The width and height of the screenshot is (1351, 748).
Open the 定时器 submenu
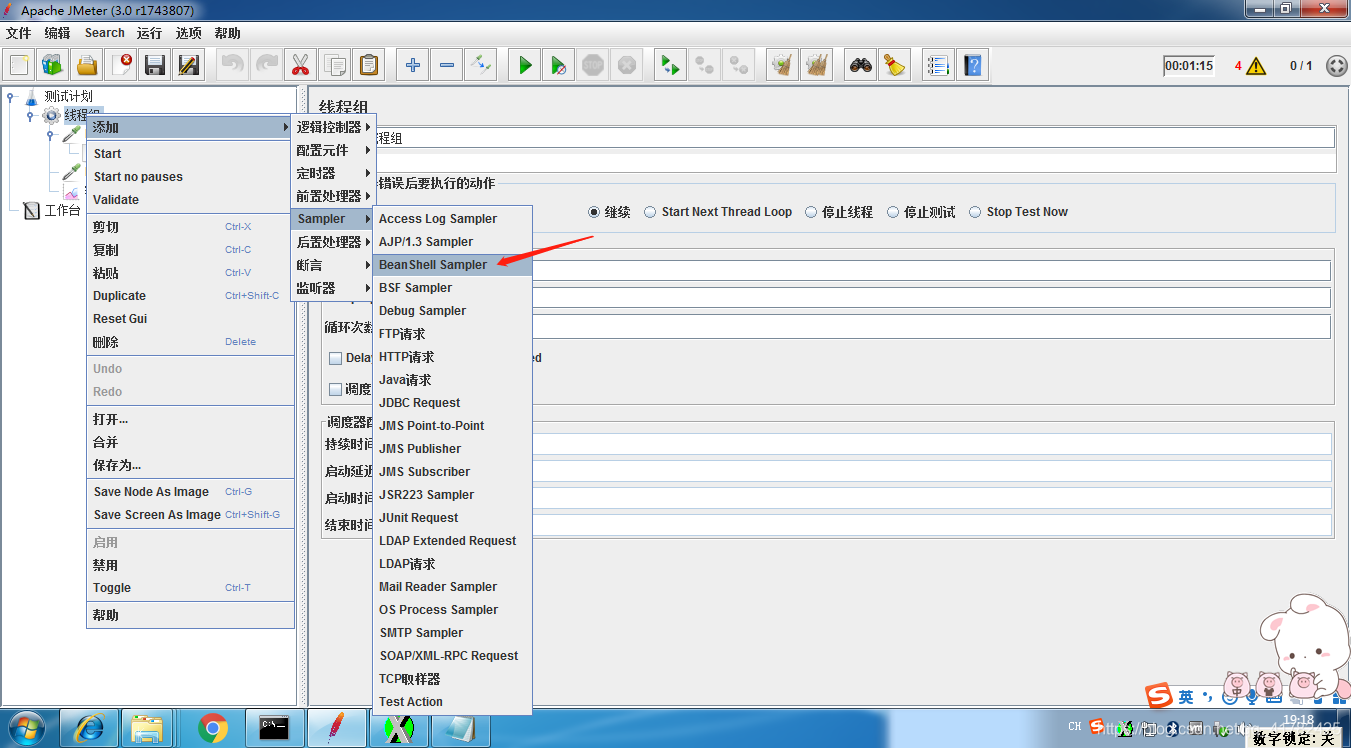(333, 173)
